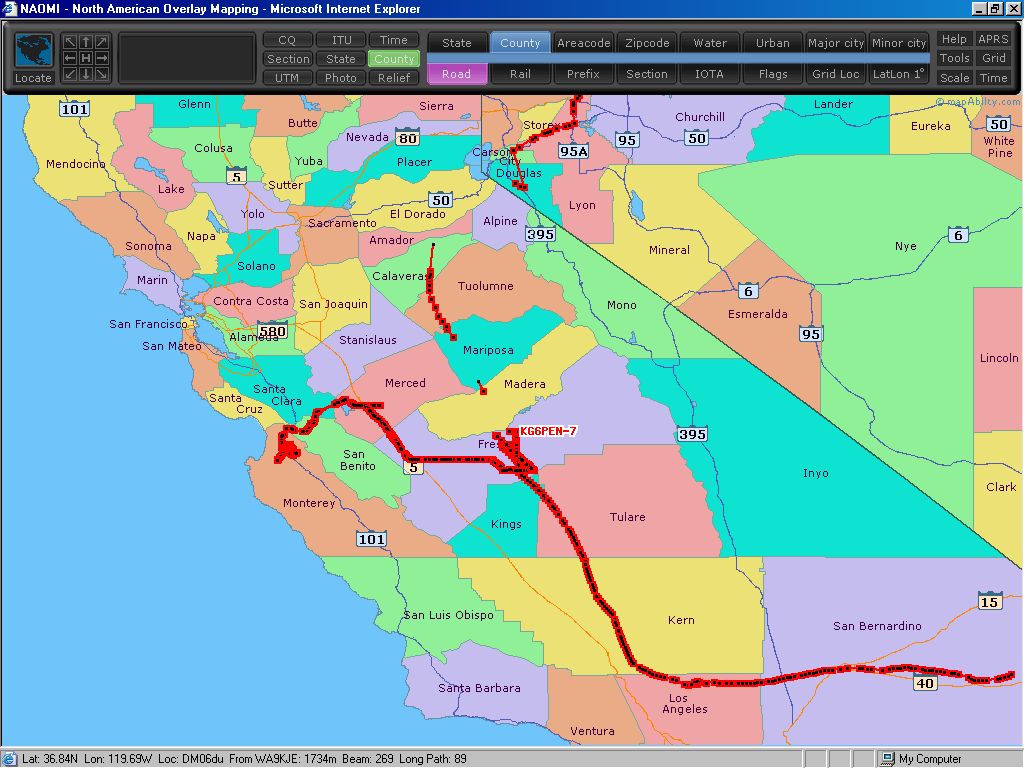1024x768 pixels.
Task: Toggle the Section button beside the arrow pad display
Action: click(x=287, y=59)
